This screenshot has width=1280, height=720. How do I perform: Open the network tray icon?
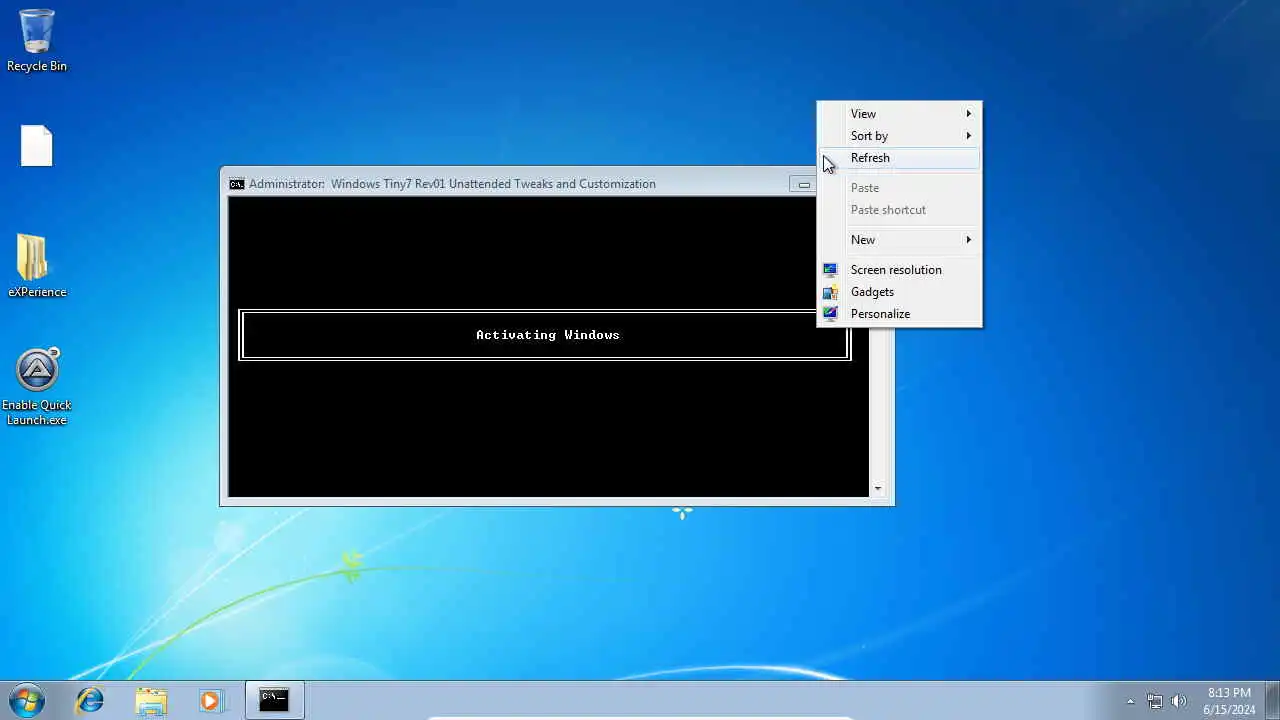(x=1155, y=701)
